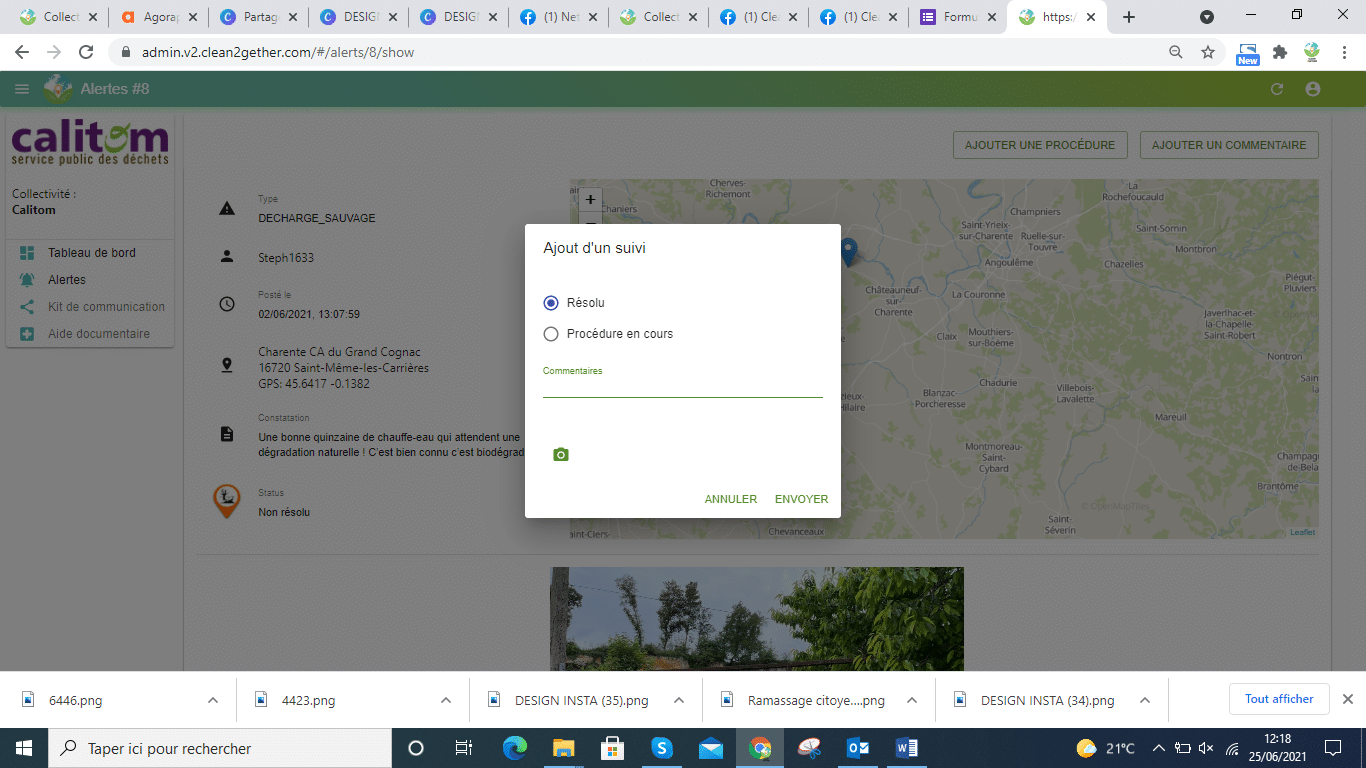Select the Procédure en cours option
Image resolution: width=1366 pixels, height=768 pixels.
coord(551,334)
